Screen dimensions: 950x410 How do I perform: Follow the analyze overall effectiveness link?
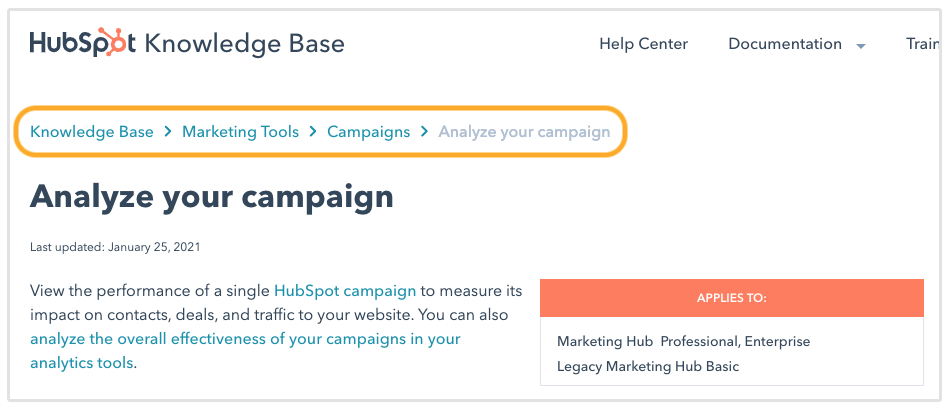pyautogui.click(x=245, y=339)
